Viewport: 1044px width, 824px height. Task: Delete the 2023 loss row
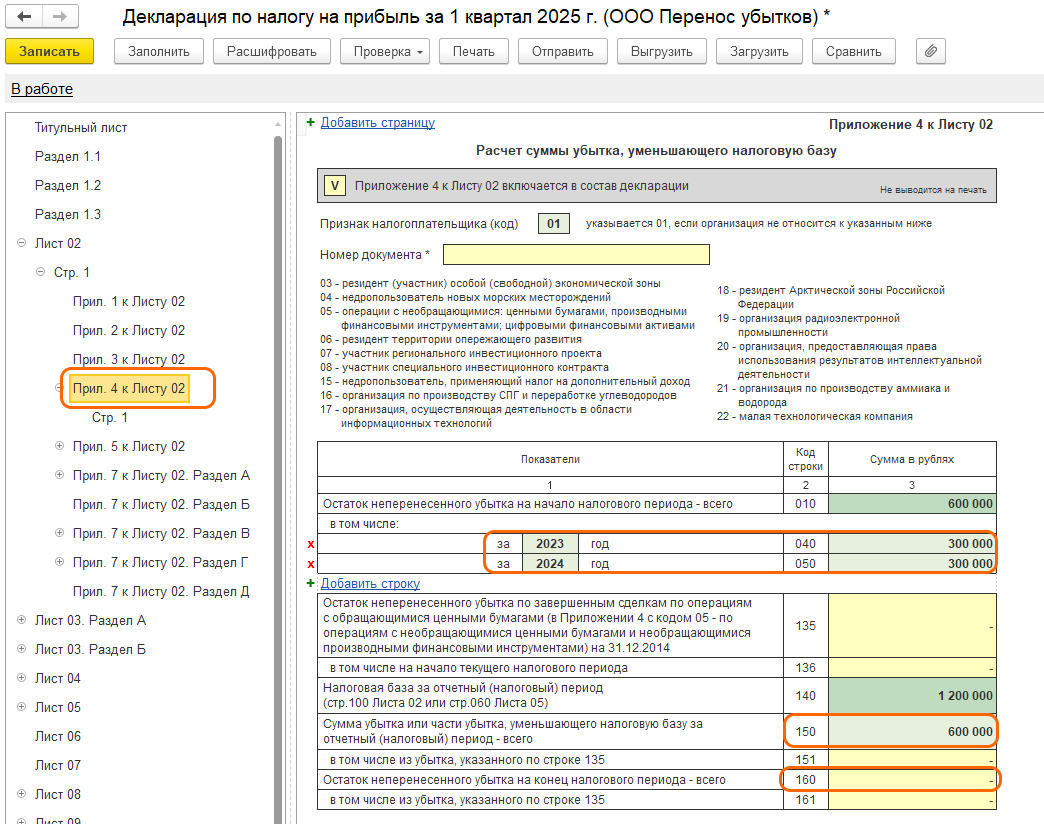click(x=310, y=544)
